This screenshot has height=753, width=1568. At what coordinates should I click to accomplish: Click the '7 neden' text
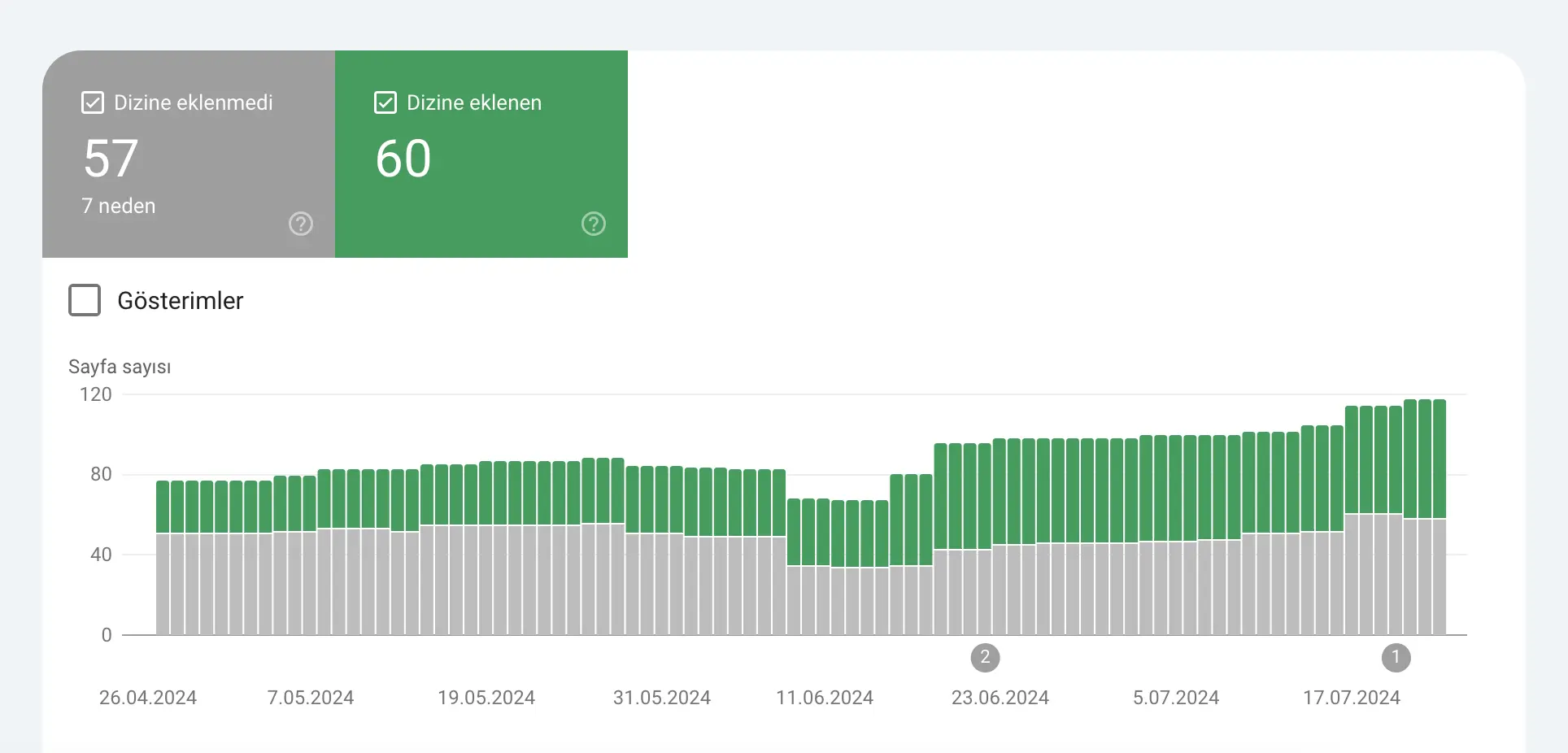[119, 206]
